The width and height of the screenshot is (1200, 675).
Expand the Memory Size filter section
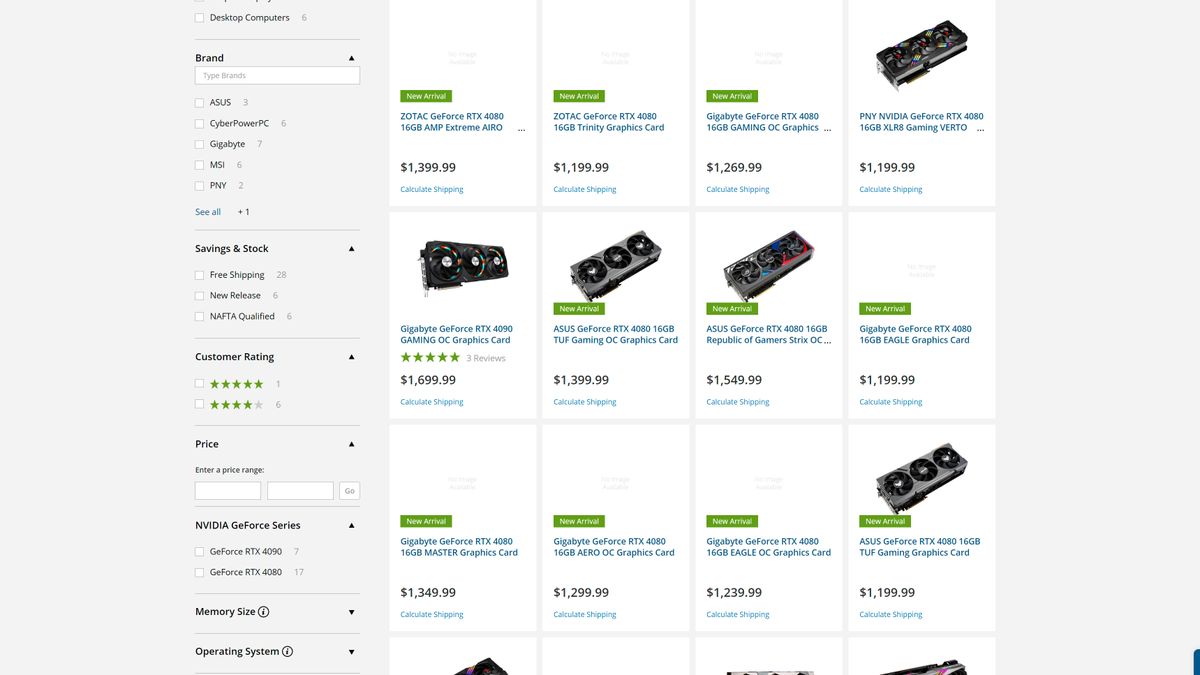(x=352, y=612)
